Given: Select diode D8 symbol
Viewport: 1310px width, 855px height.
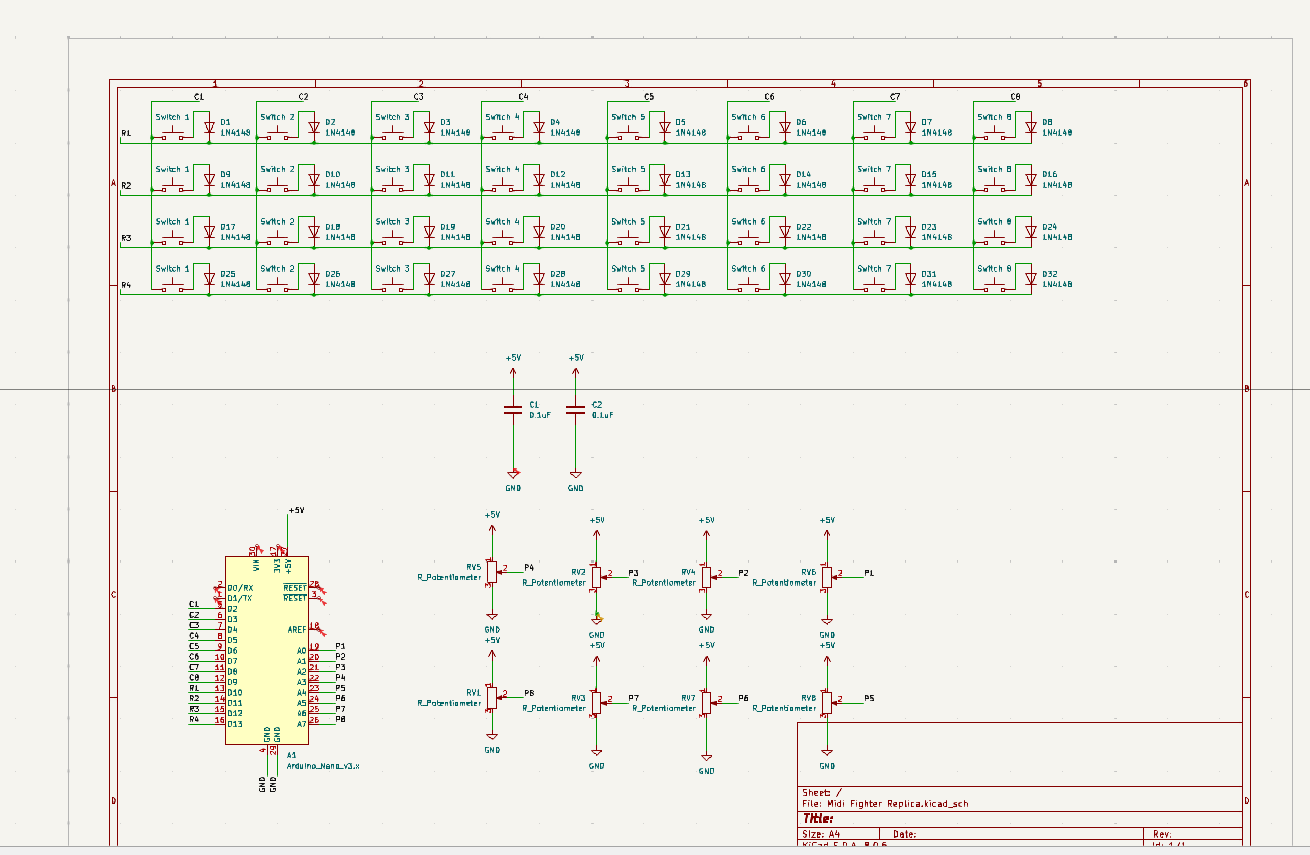Looking at the screenshot, I should (1031, 127).
